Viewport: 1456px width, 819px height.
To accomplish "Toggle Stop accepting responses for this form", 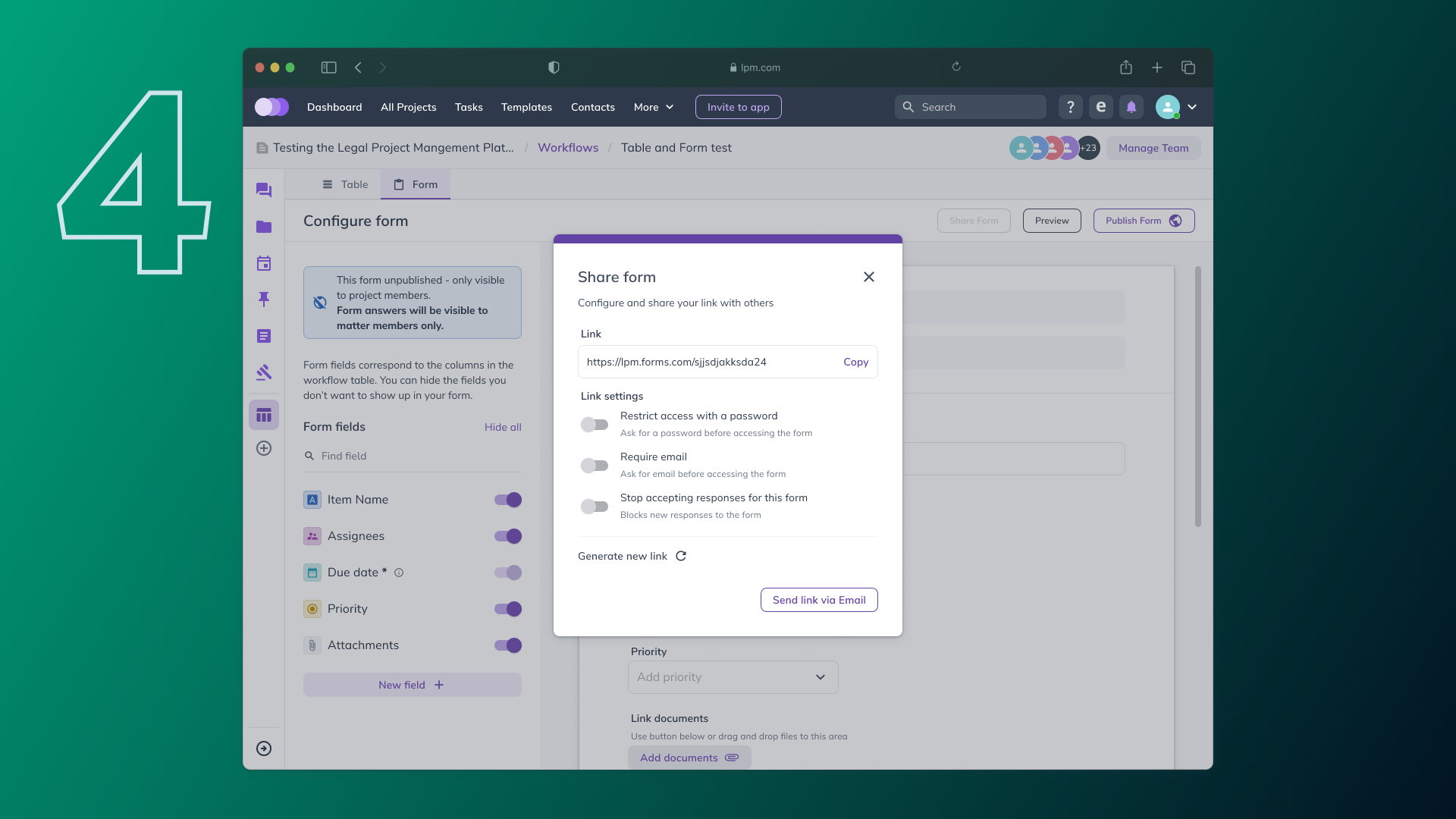I will 595,507.
